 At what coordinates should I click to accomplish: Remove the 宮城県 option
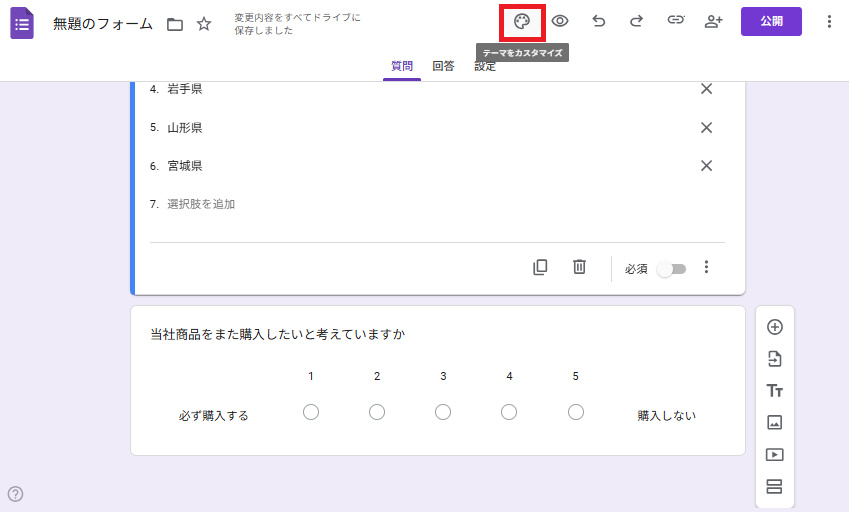point(706,166)
